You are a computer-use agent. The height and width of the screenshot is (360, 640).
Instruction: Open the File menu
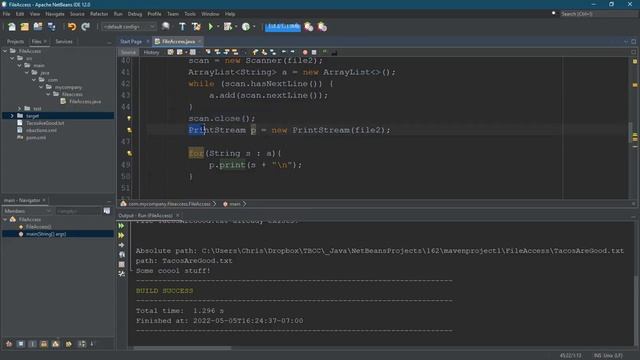pyautogui.click(x=7, y=14)
